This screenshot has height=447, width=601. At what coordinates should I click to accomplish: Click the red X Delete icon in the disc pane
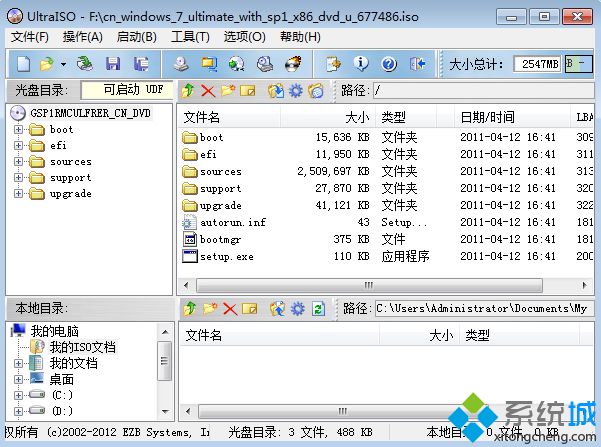(x=208, y=91)
